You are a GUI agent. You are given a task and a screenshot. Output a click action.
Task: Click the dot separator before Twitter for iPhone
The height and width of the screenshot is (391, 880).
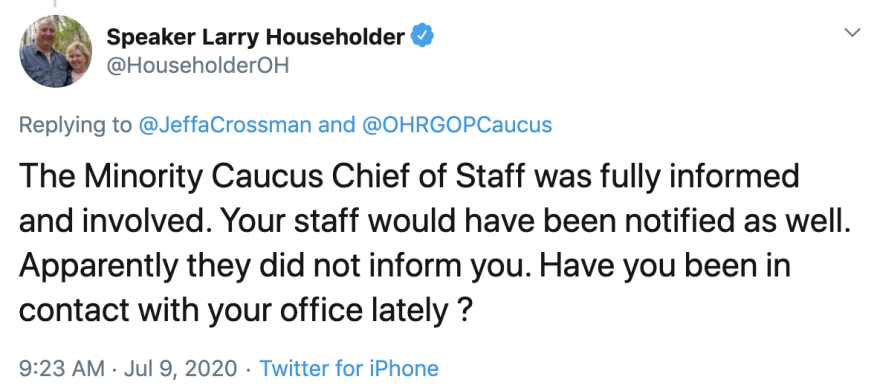(248, 369)
